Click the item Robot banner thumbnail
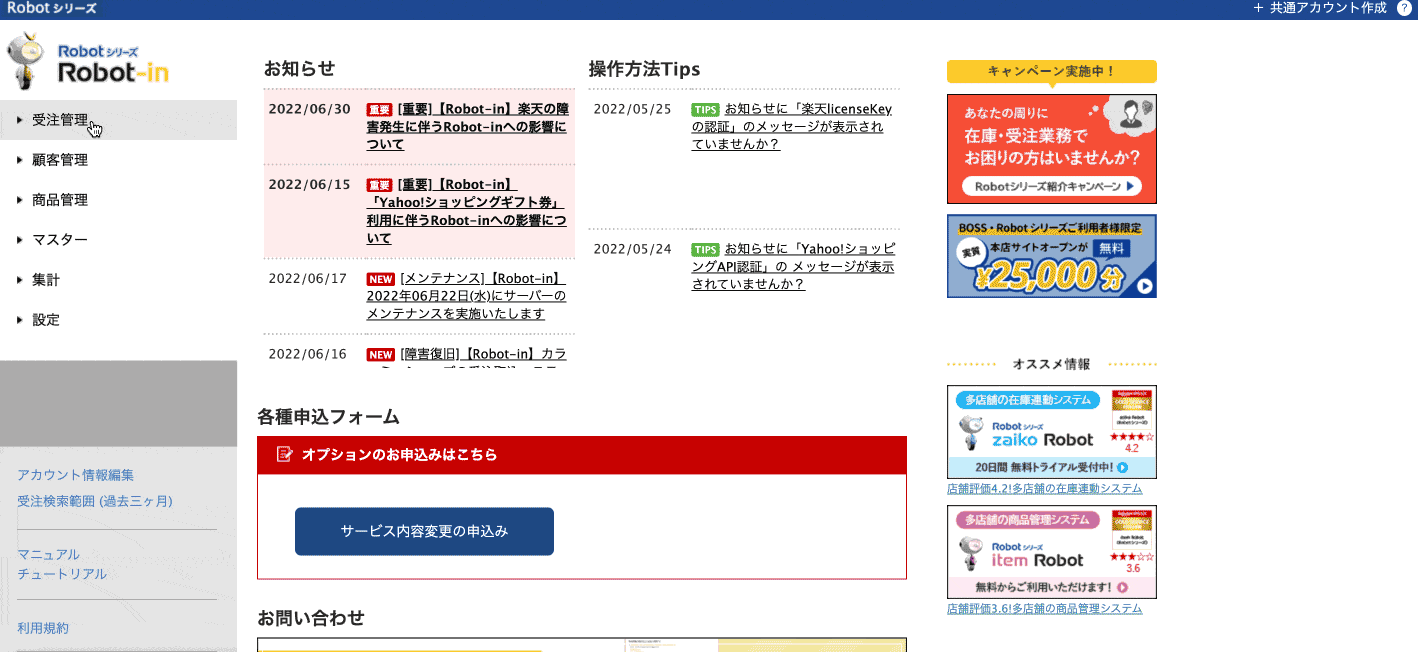Screen dimensions: 1418x652 [x=1051, y=551]
